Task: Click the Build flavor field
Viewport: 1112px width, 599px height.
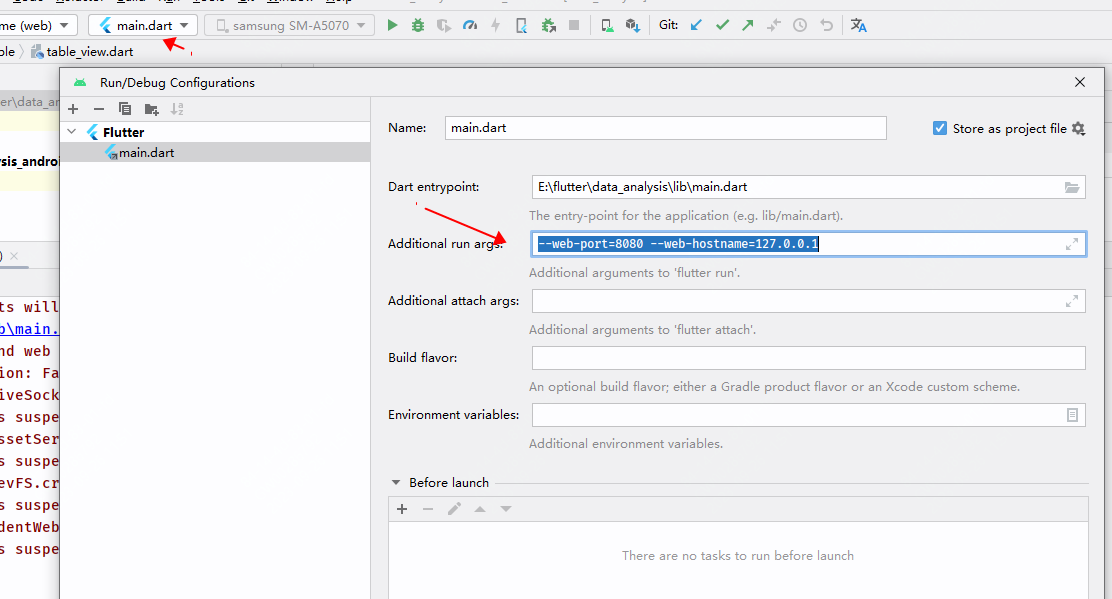Action: [x=808, y=358]
